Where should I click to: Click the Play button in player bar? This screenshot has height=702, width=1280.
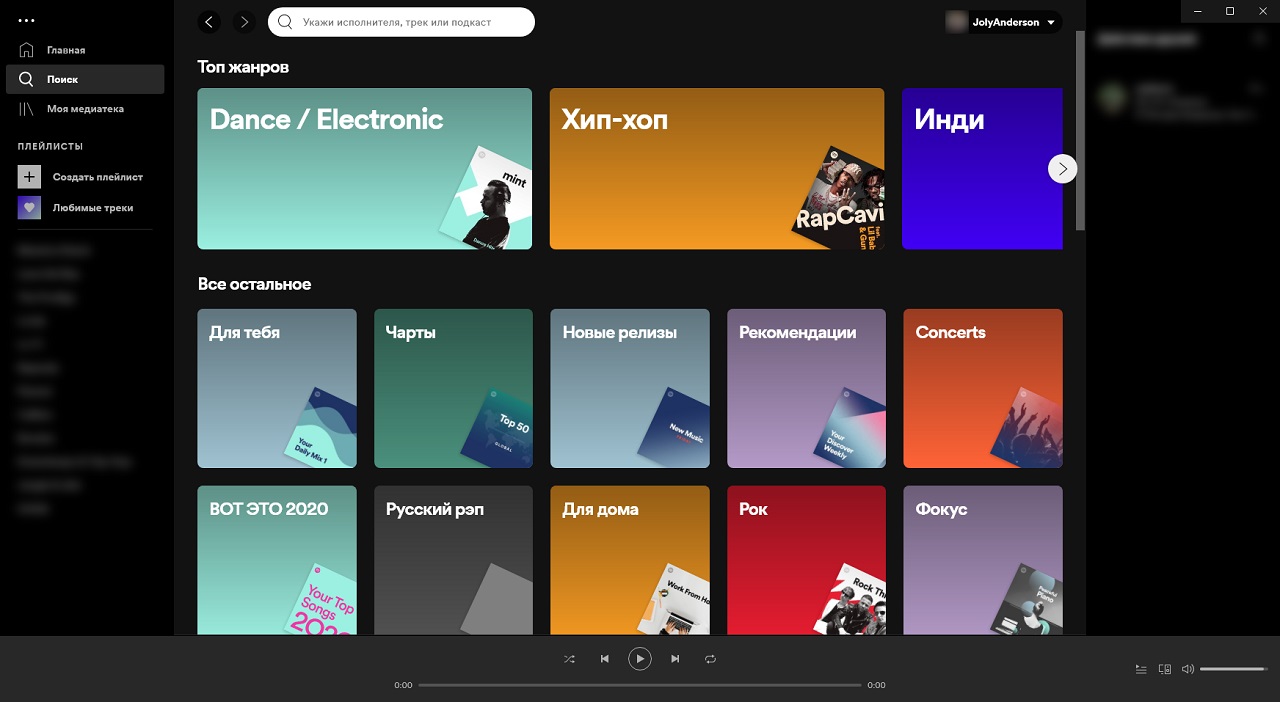point(639,659)
